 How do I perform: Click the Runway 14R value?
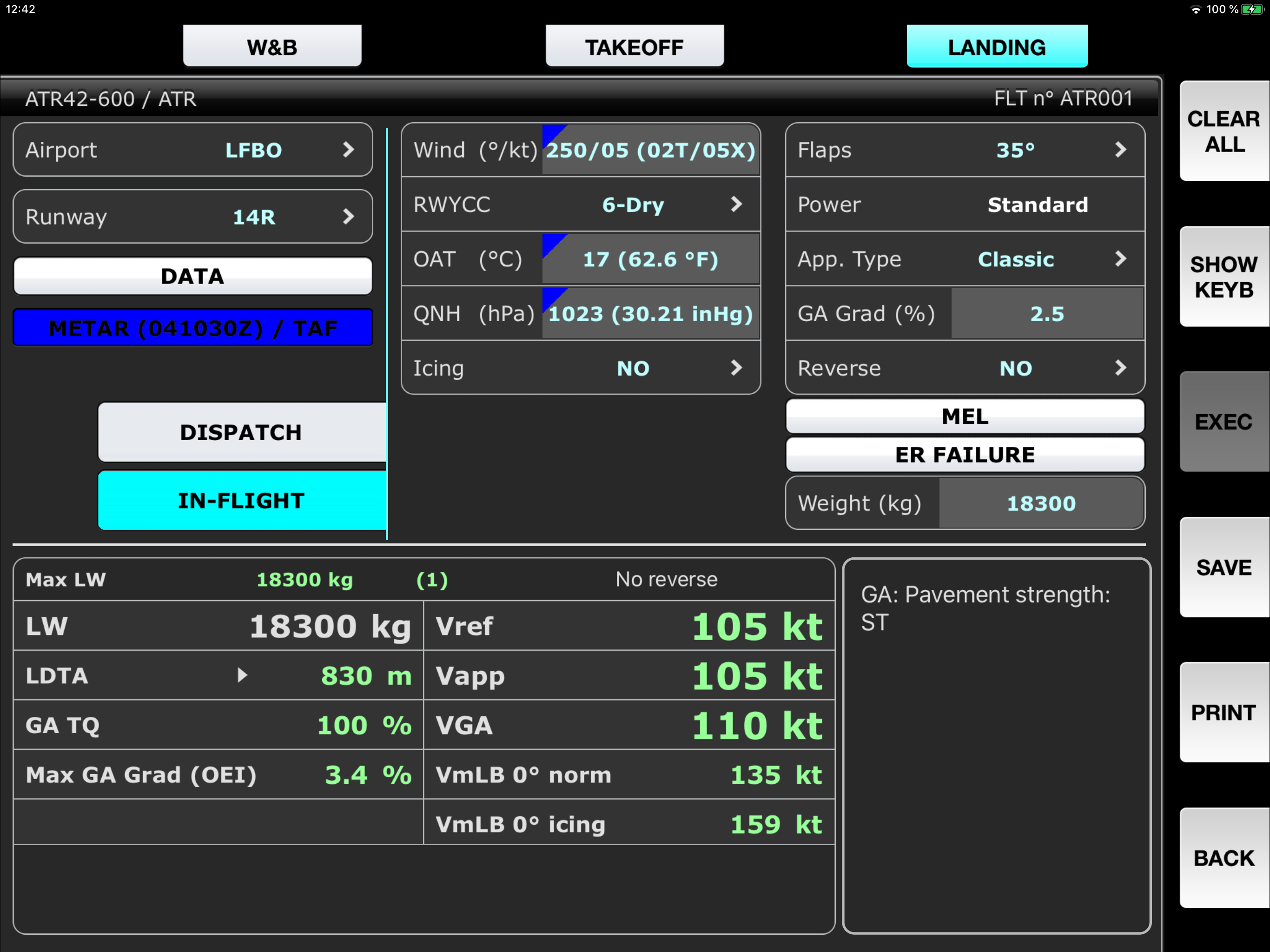pyautogui.click(x=254, y=217)
